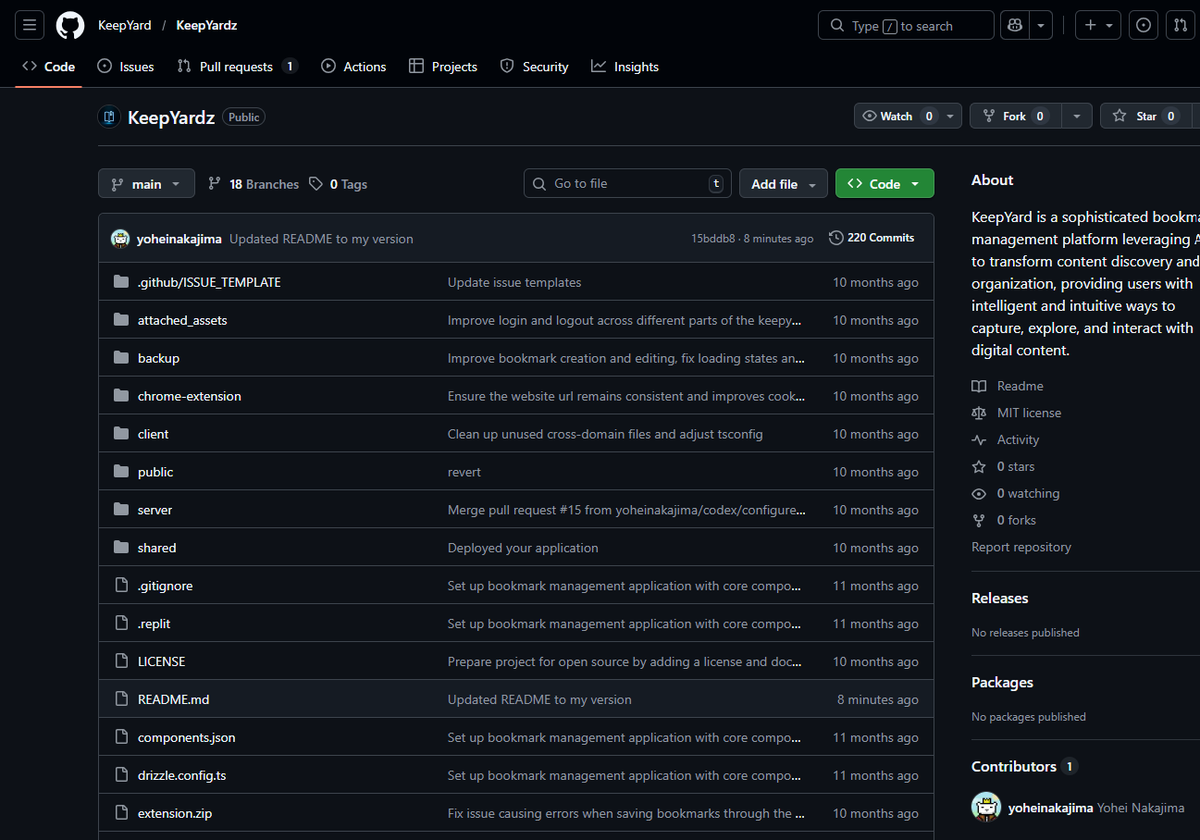This screenshot has width=1200, height=840.
Task: Click 'Deployed your application' commit message
Action: coord(523,548)
